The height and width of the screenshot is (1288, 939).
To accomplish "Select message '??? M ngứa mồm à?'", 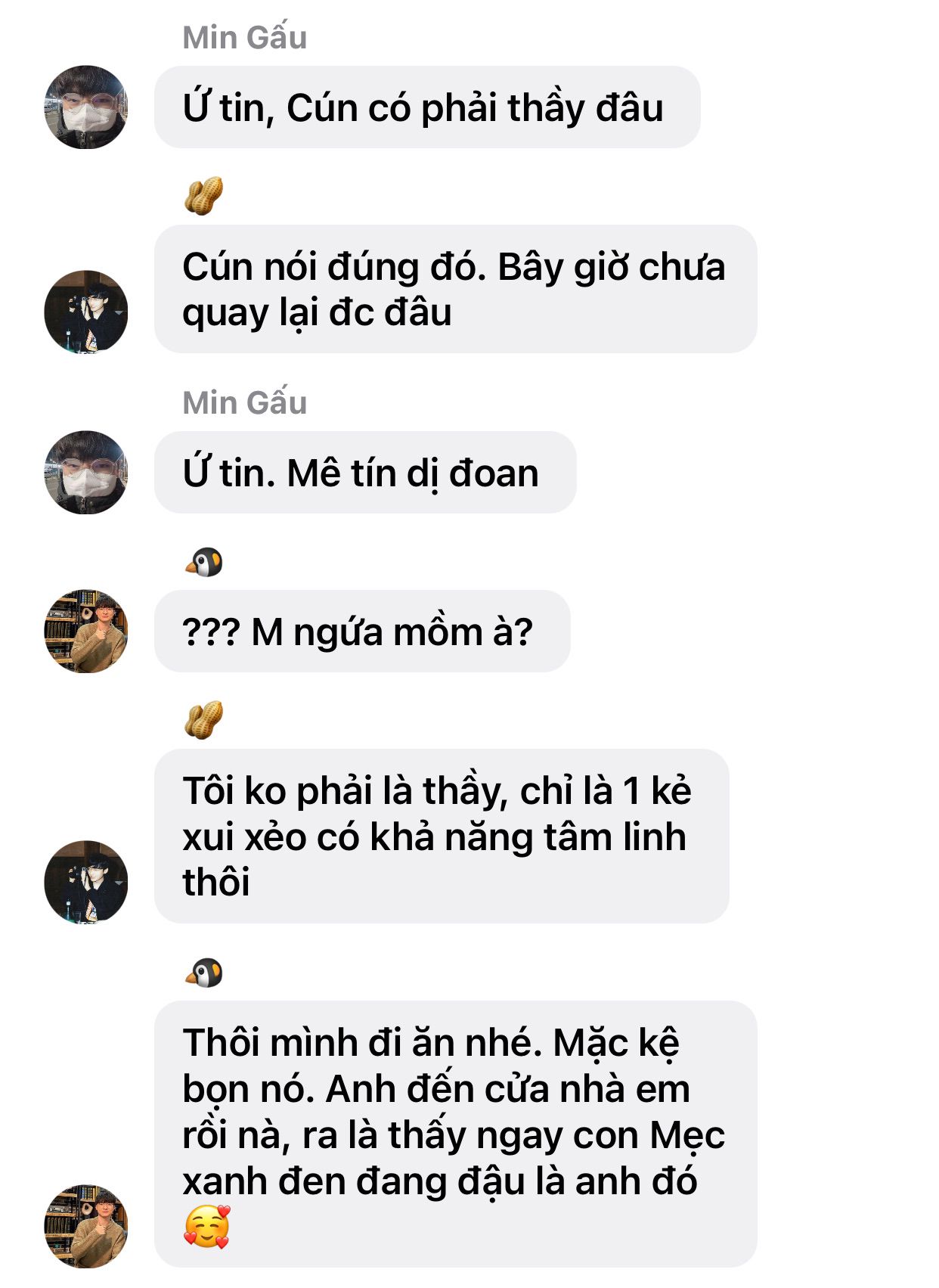I will [362, 632].
